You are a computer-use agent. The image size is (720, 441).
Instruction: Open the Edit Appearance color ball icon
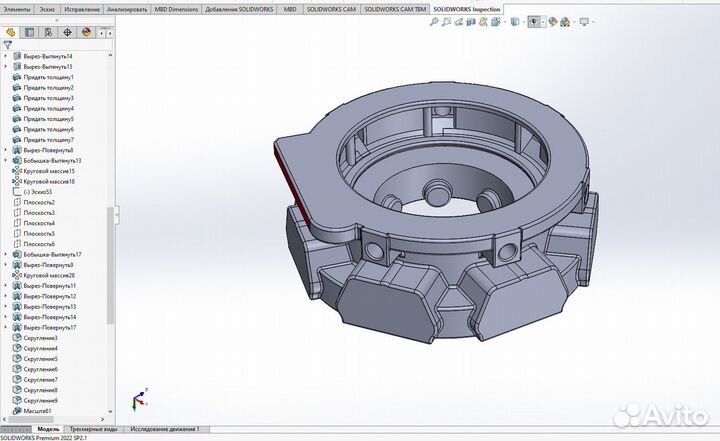pyautogui.click(x=551, y=21)
